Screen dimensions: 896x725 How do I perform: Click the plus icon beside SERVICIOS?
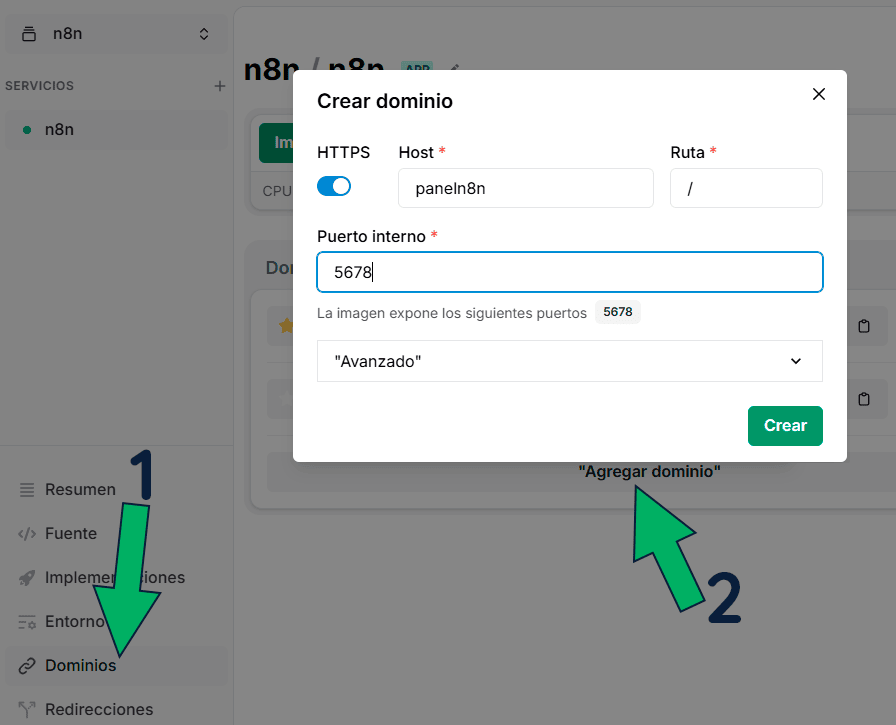coord(219,86)
